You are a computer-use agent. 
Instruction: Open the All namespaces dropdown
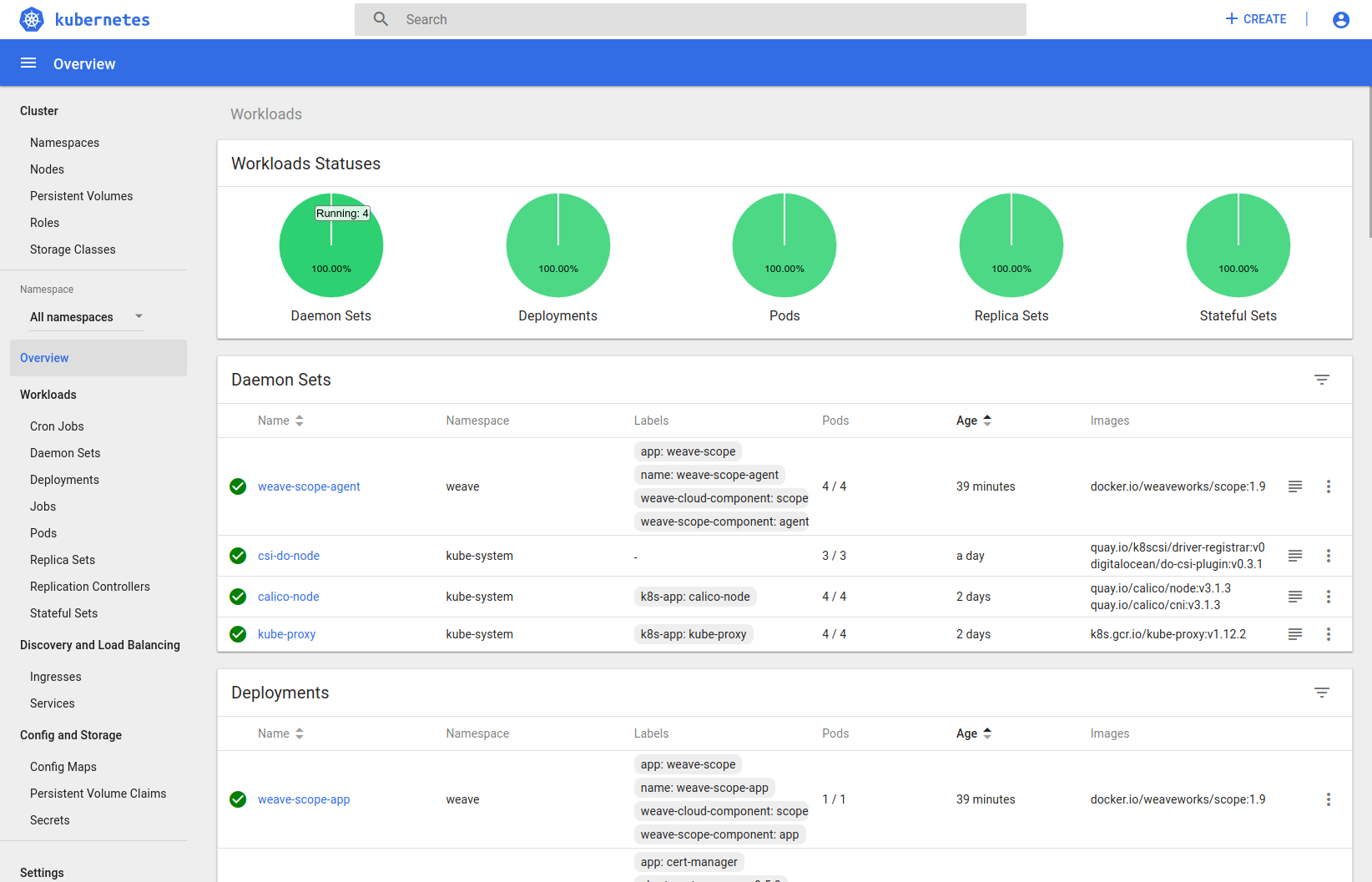point(87,317)
